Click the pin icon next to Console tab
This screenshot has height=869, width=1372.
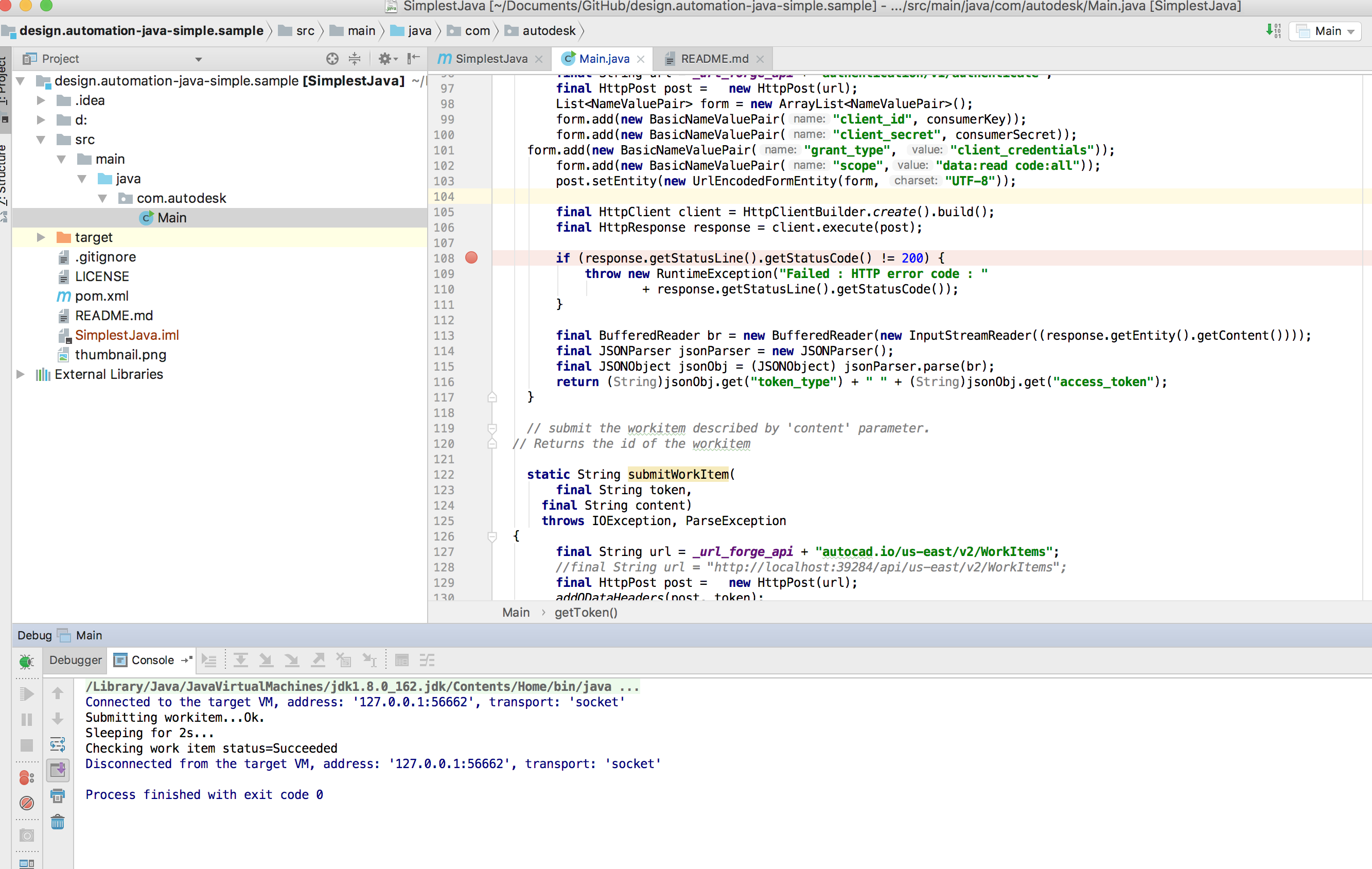pyautogui.click(x=187, y=660)
